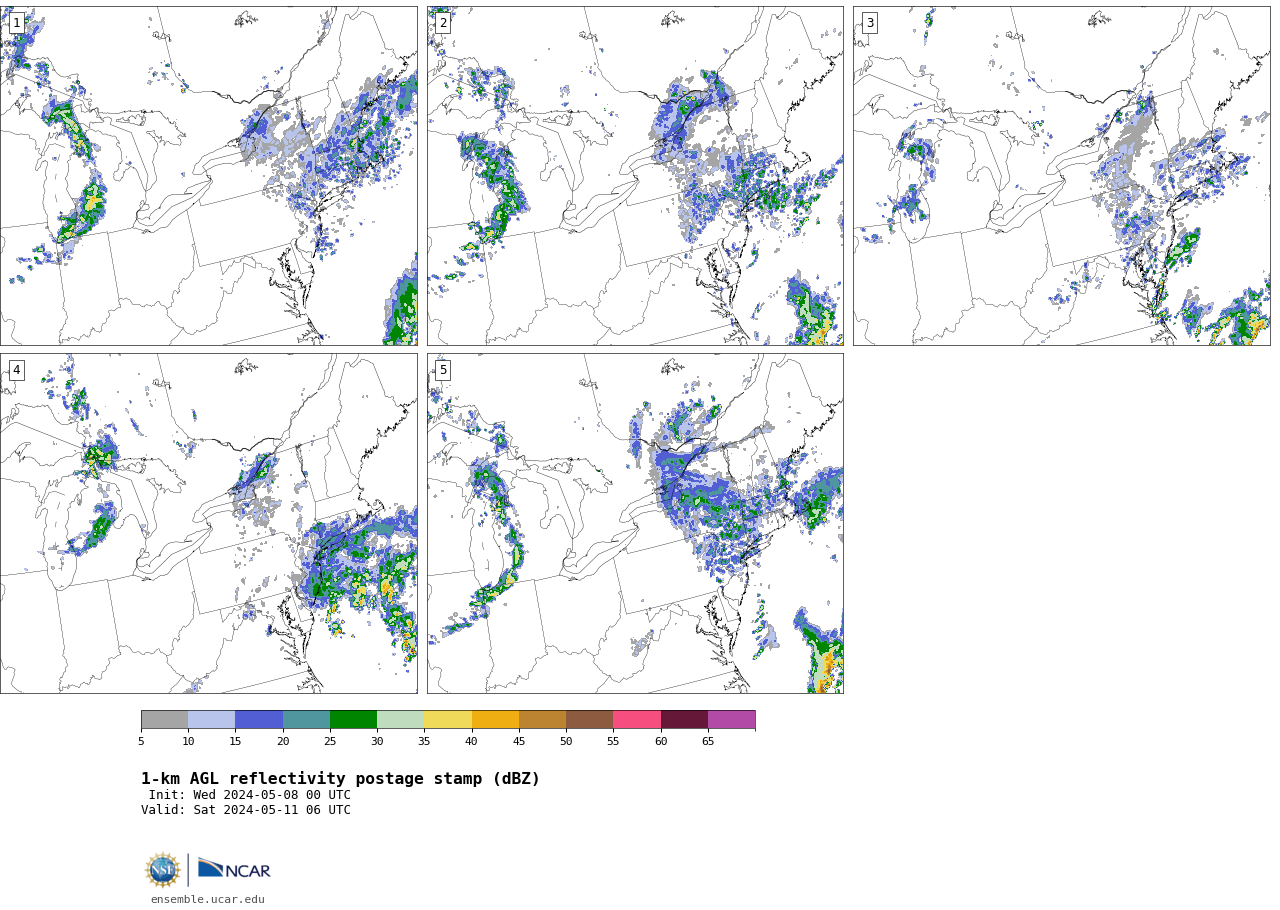Image resolution: width=1280 pixels, height=910 pixels.
Task: Click the colorbar tick label 55
Action: (x=613, y=741)
